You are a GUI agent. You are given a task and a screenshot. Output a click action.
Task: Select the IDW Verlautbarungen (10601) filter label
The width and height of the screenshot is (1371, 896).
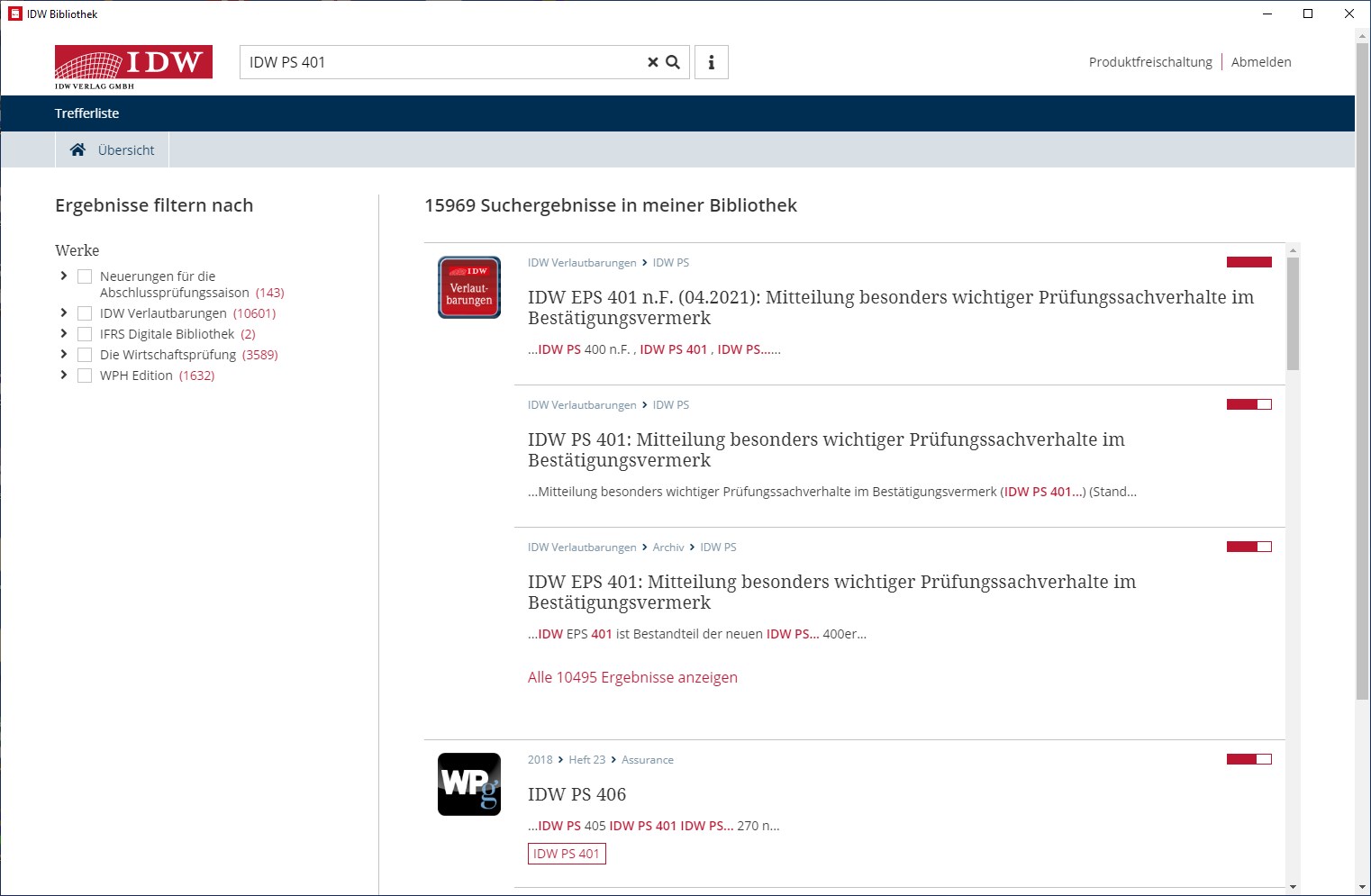click(187, 313)
